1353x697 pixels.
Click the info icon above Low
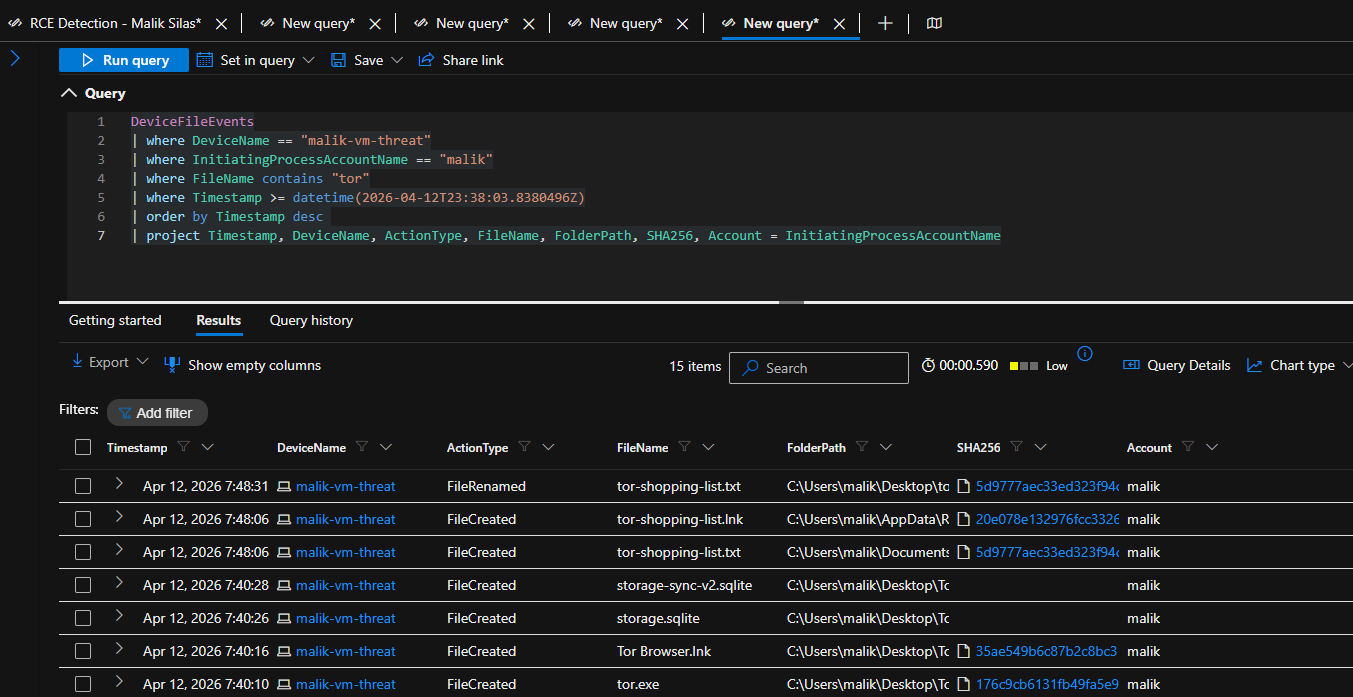click(x=1085, y=353)
